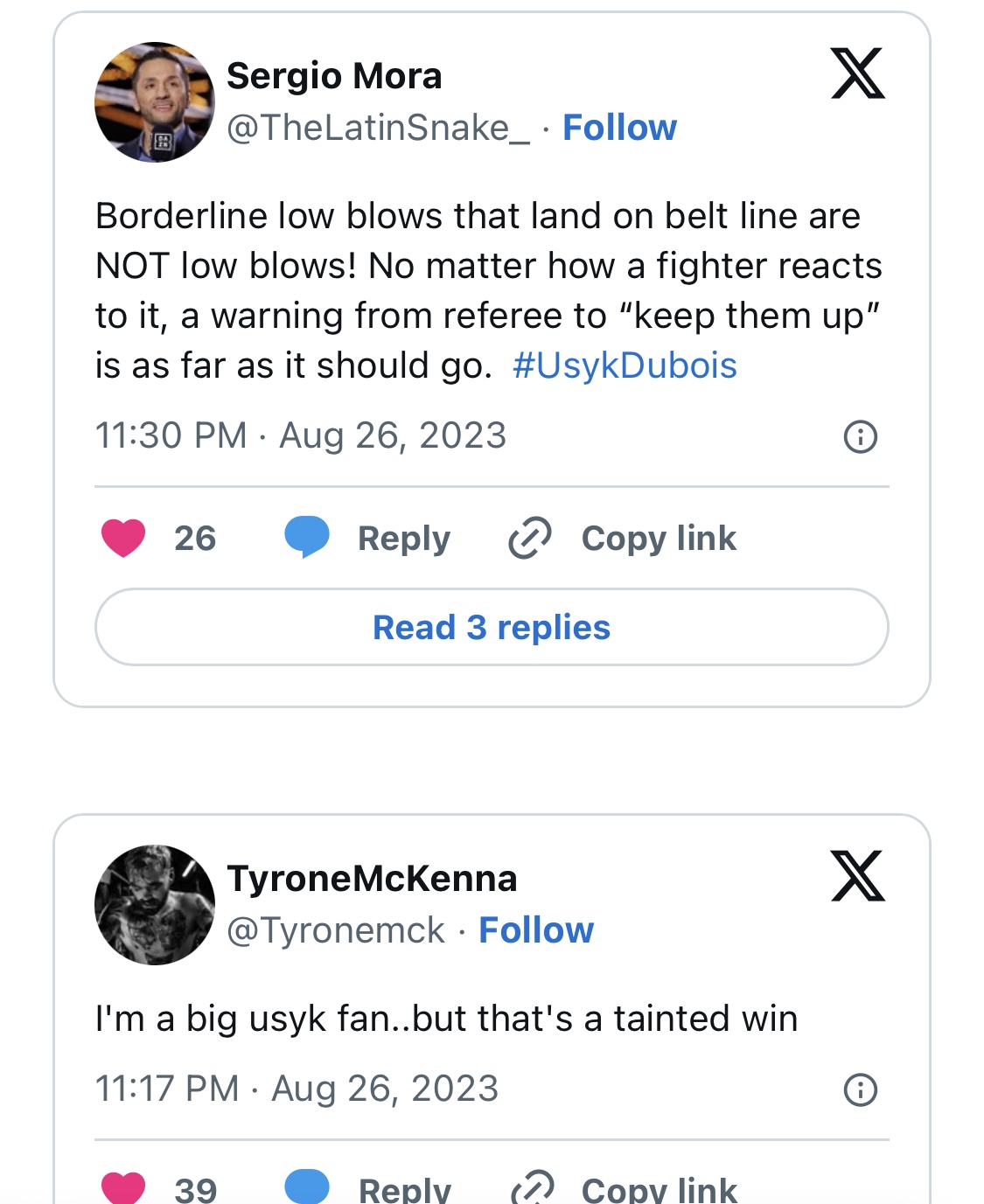Open the 11:30 PM Aug 26 timestamp
This screenshot has height=1204, width=984.
click(301, 435)
